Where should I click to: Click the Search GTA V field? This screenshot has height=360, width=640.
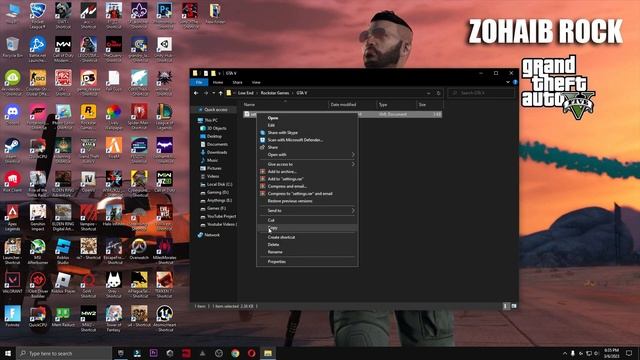pyautogui.click(x=481, y=93)
